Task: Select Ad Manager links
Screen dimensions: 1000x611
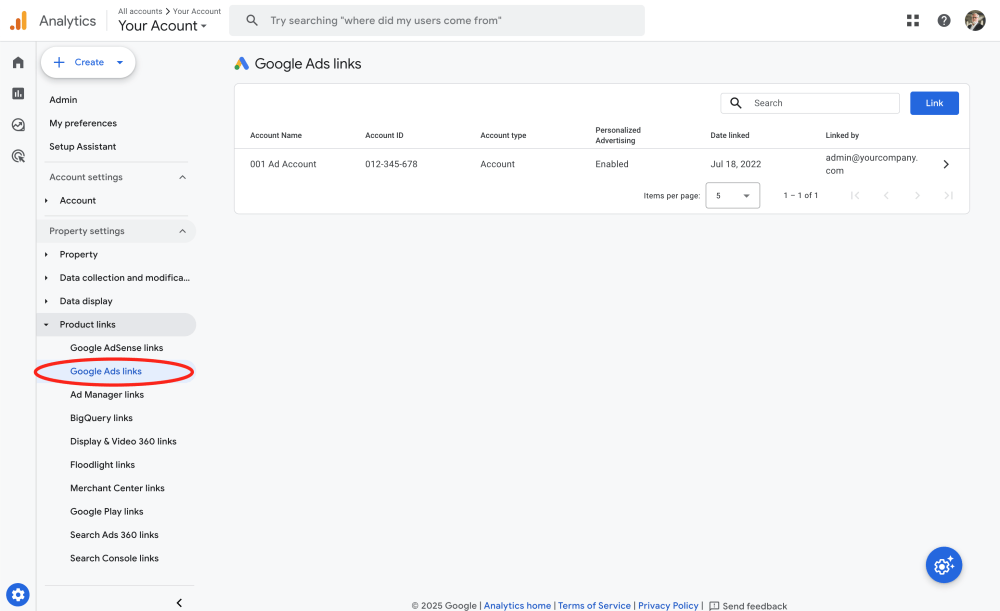Action: click(107, 395)
